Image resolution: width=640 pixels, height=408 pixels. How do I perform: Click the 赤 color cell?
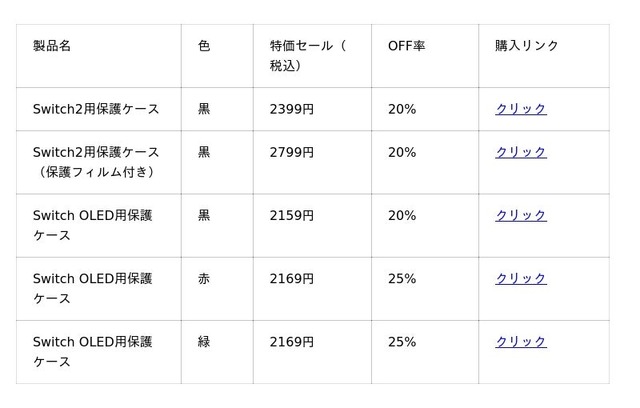[204, 278]
